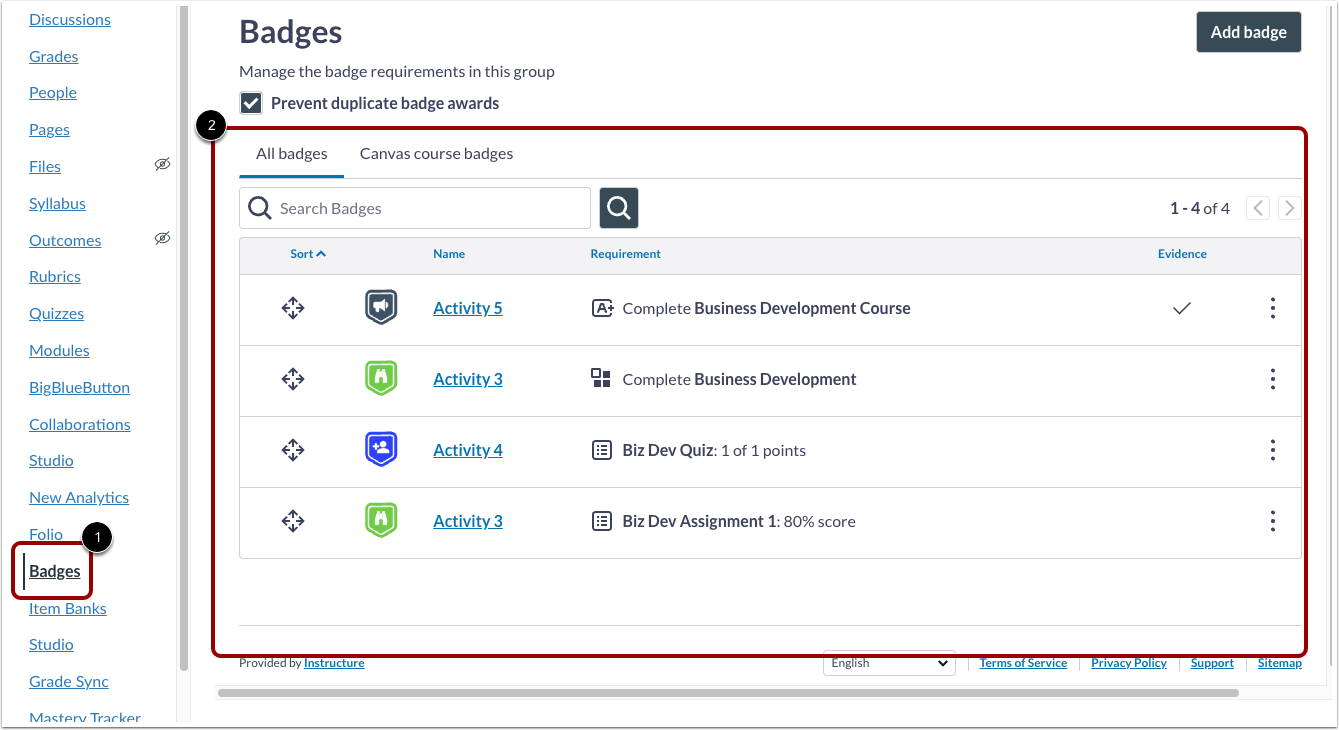The width and height of the screenshot is (1339, 730).
Task: Open the three-dot menu in Complete Business Development row
Action: click(1272, 379)
